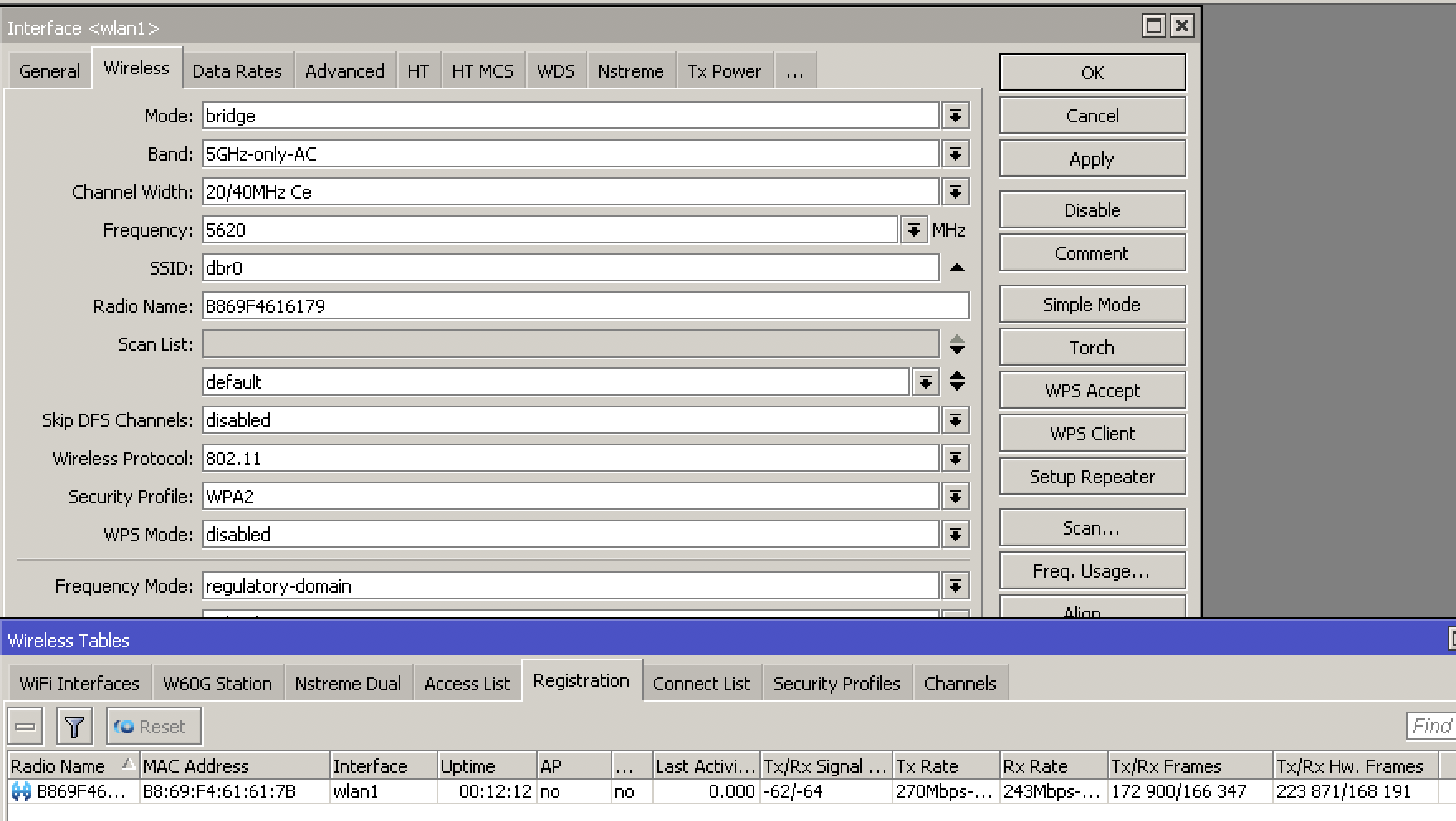
Task: Open the Connect List tab
Action: point(701,684)
